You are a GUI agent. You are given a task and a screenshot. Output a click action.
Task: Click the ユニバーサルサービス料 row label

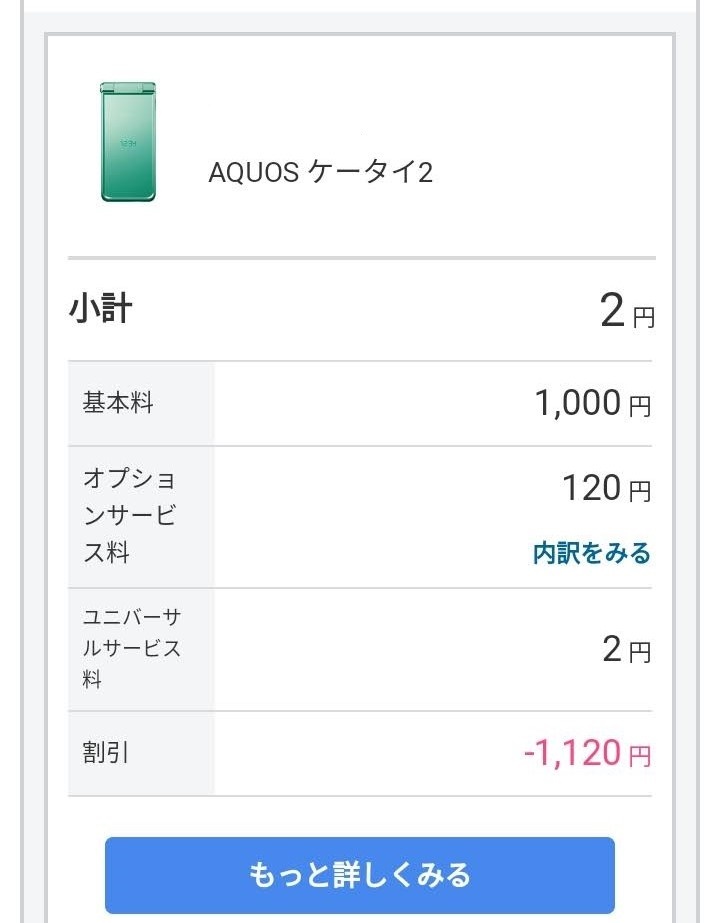coord(131,648)
